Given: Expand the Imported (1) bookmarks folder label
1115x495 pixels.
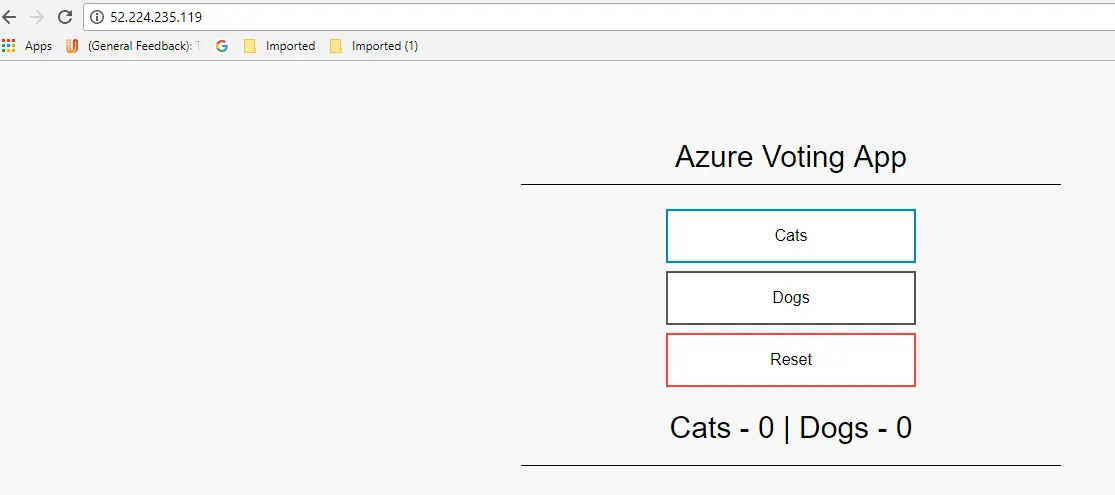Looking at the screenshot, I should pyautogui.click(x=384, y=46).
